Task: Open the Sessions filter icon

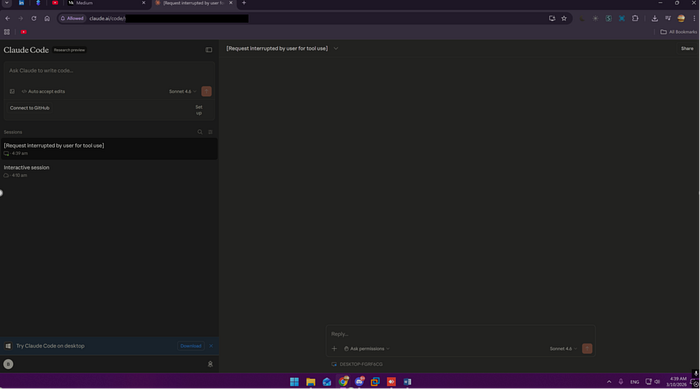Action: click(210, 132)
